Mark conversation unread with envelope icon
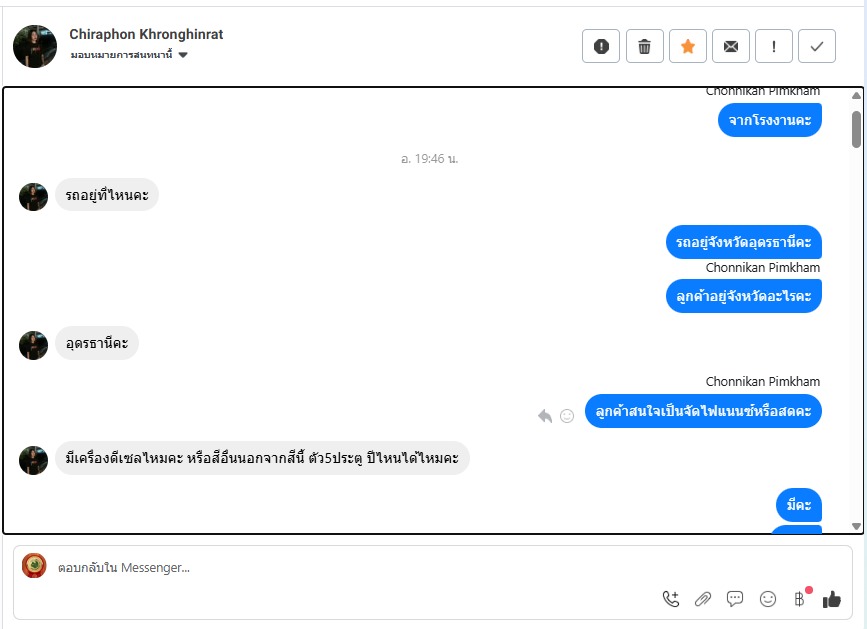Image resolution: width=867 pixels, height=629 pixels. [731, 46]
